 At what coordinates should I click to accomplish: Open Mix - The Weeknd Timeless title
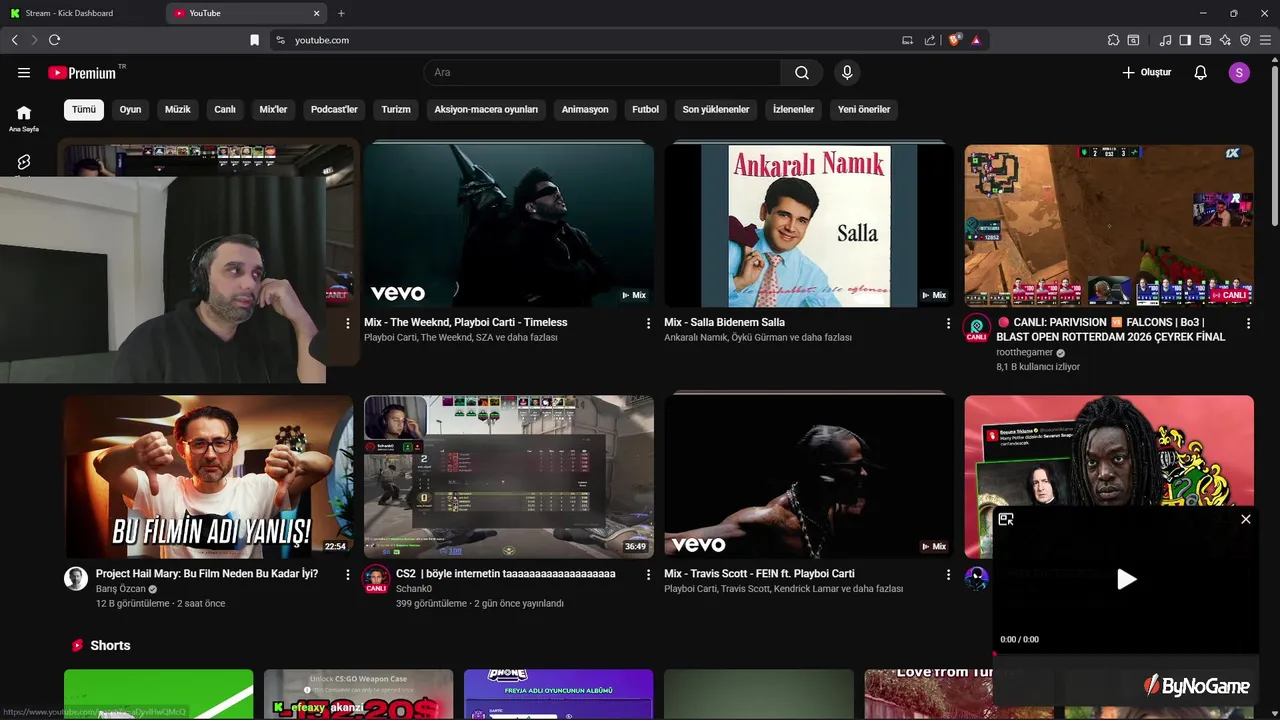(x=466, y=322)
